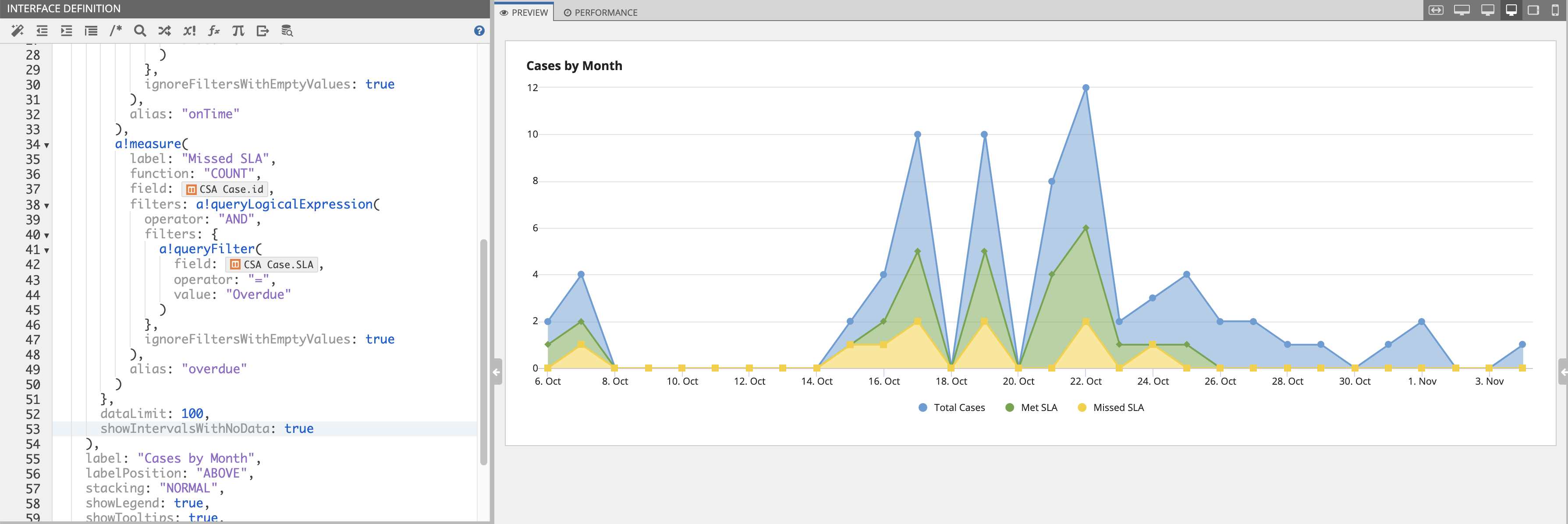Click the a!queryFilter function name
Image resolution: width=1568 pixels, height=524 pixels.
point(207,249)
